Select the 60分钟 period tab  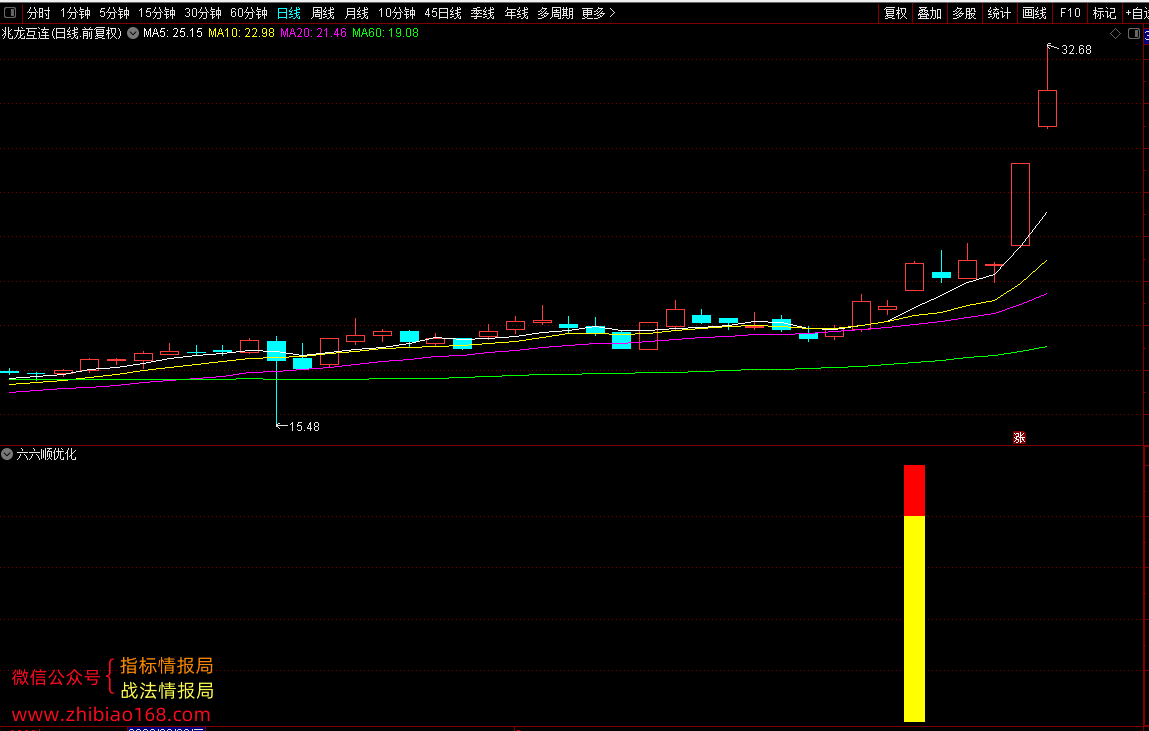[x=249, y=13]
